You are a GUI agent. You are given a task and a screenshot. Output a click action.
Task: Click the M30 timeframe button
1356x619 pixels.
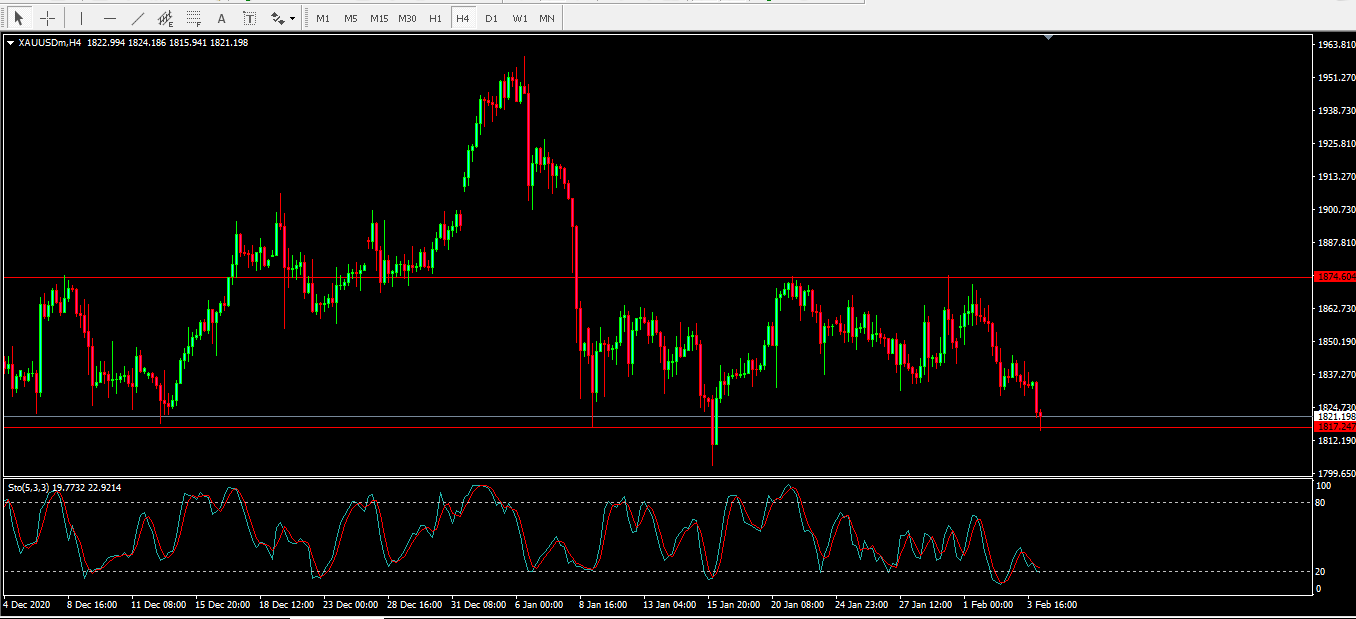point(407,18)
